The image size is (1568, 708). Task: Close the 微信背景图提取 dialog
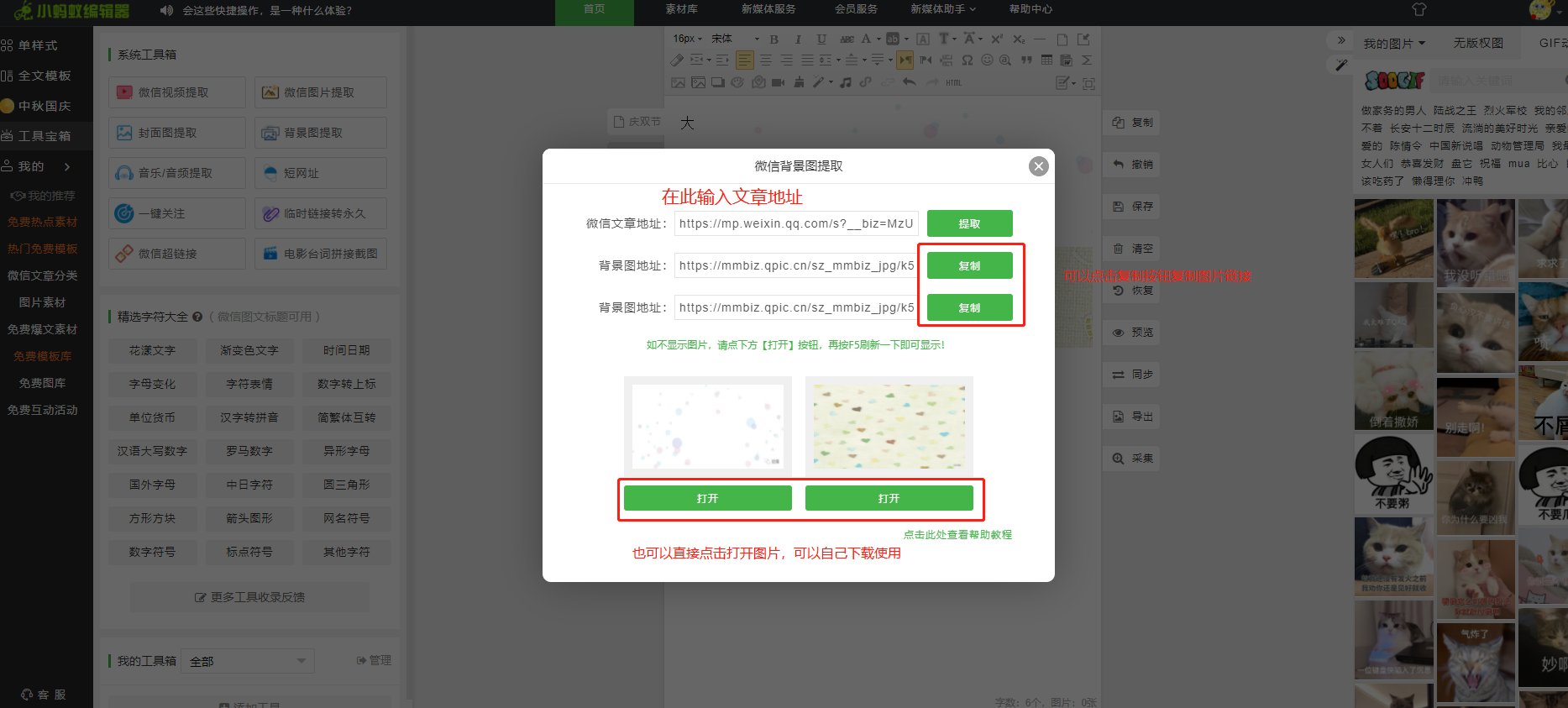(1039, 166)
